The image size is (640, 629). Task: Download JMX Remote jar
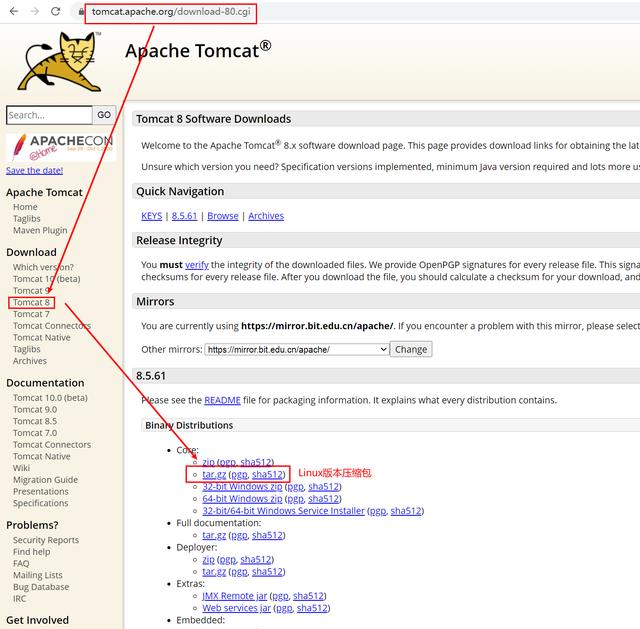pyautogui.click(x=235, y=596)
